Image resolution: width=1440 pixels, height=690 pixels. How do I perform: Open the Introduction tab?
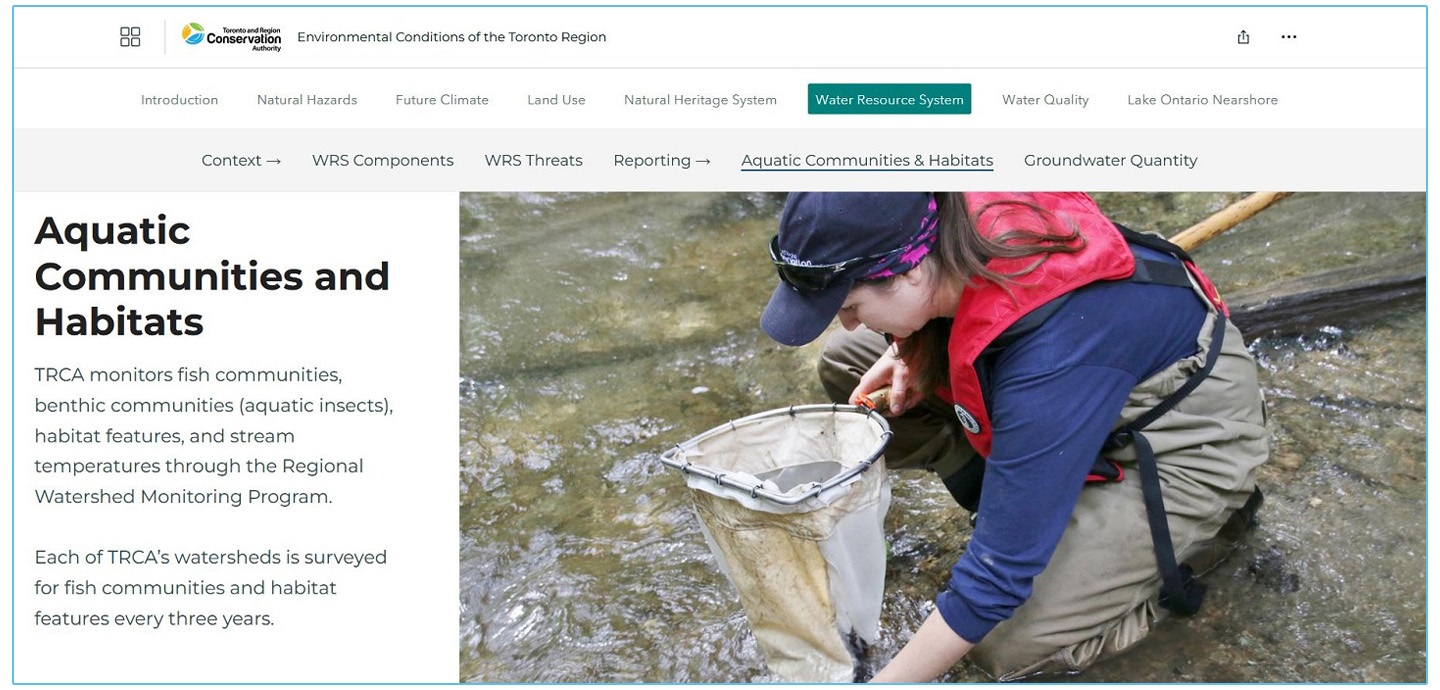click(179, 100)
